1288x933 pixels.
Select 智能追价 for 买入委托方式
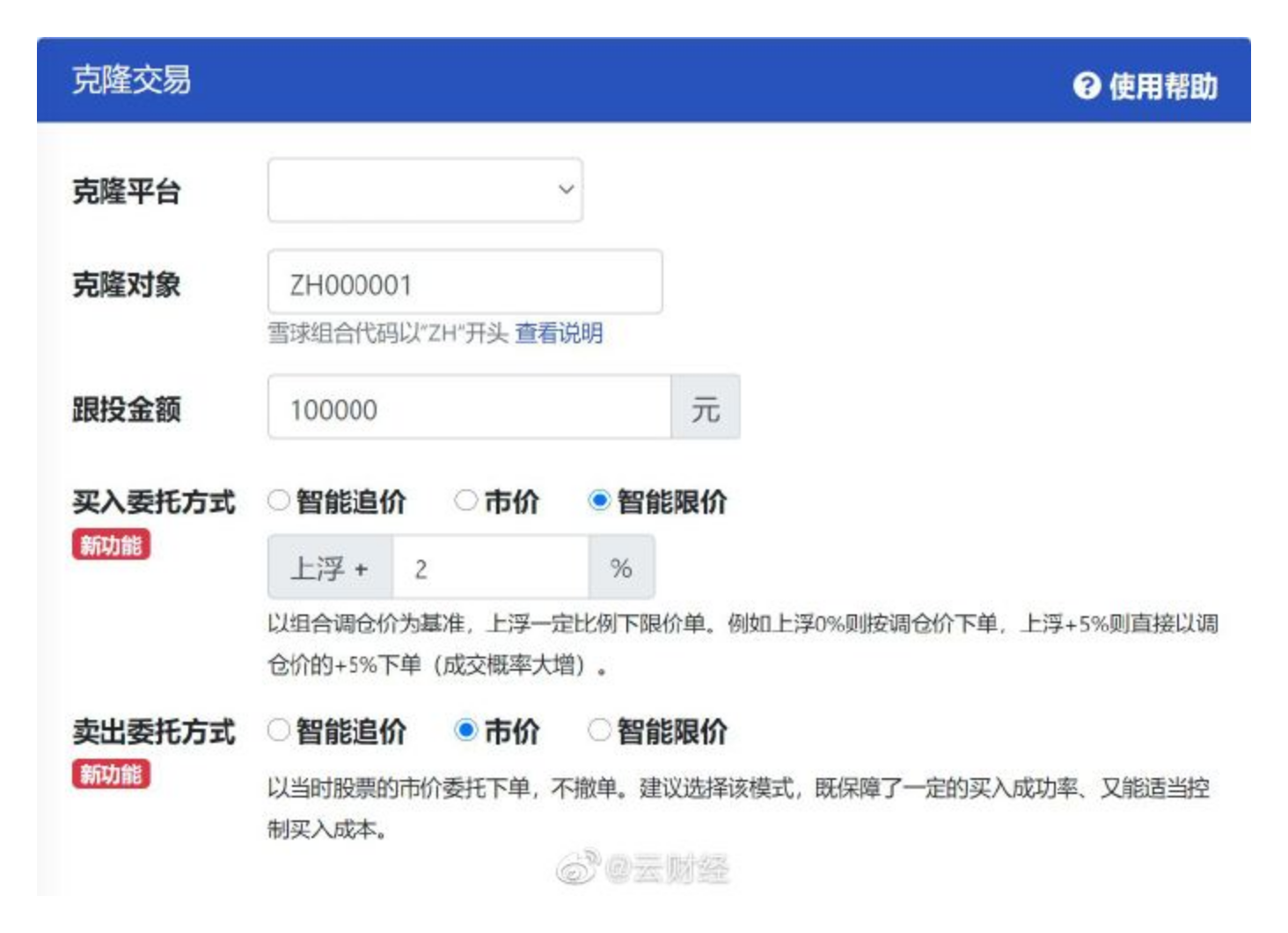click(x=279, y=501)
